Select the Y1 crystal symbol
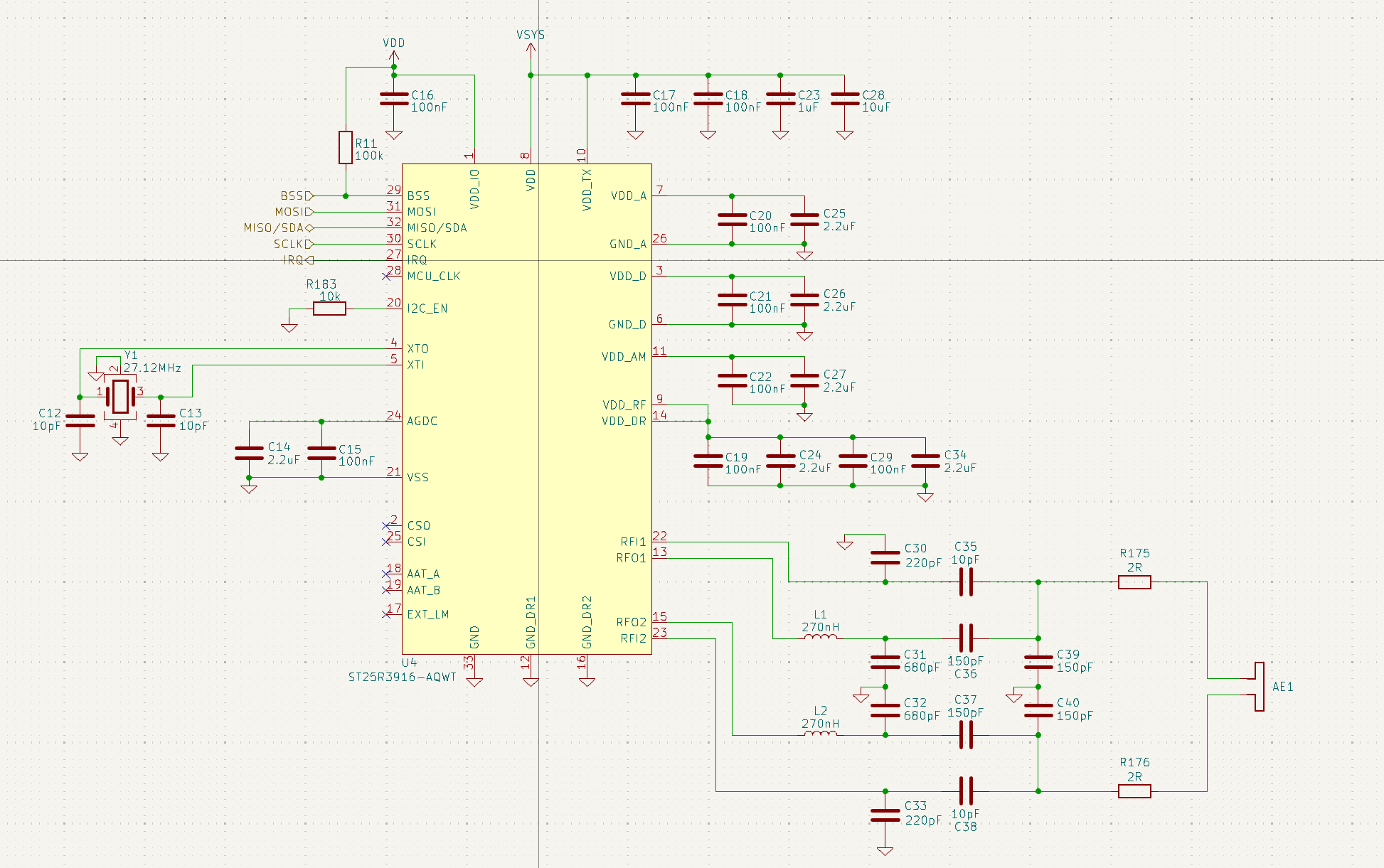The height and width of the screenshot is (868, 1384). pyautogui.click(x=120, y=397)
